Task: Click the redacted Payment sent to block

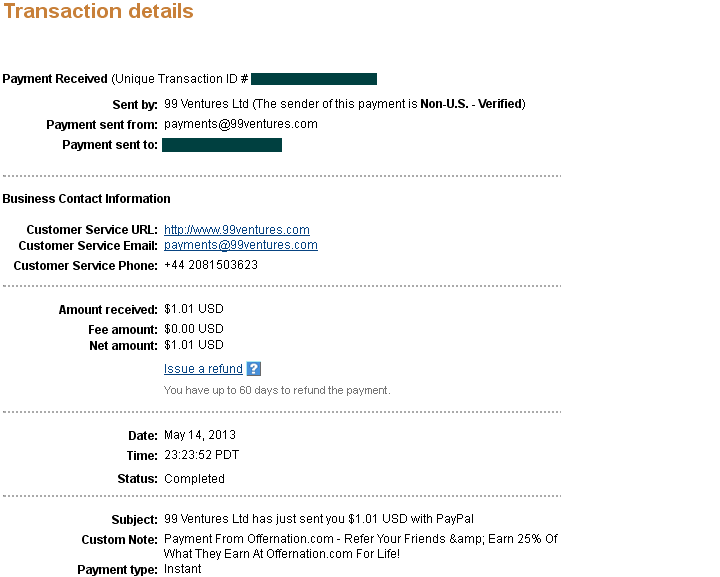Action: [x=222, y=145]
